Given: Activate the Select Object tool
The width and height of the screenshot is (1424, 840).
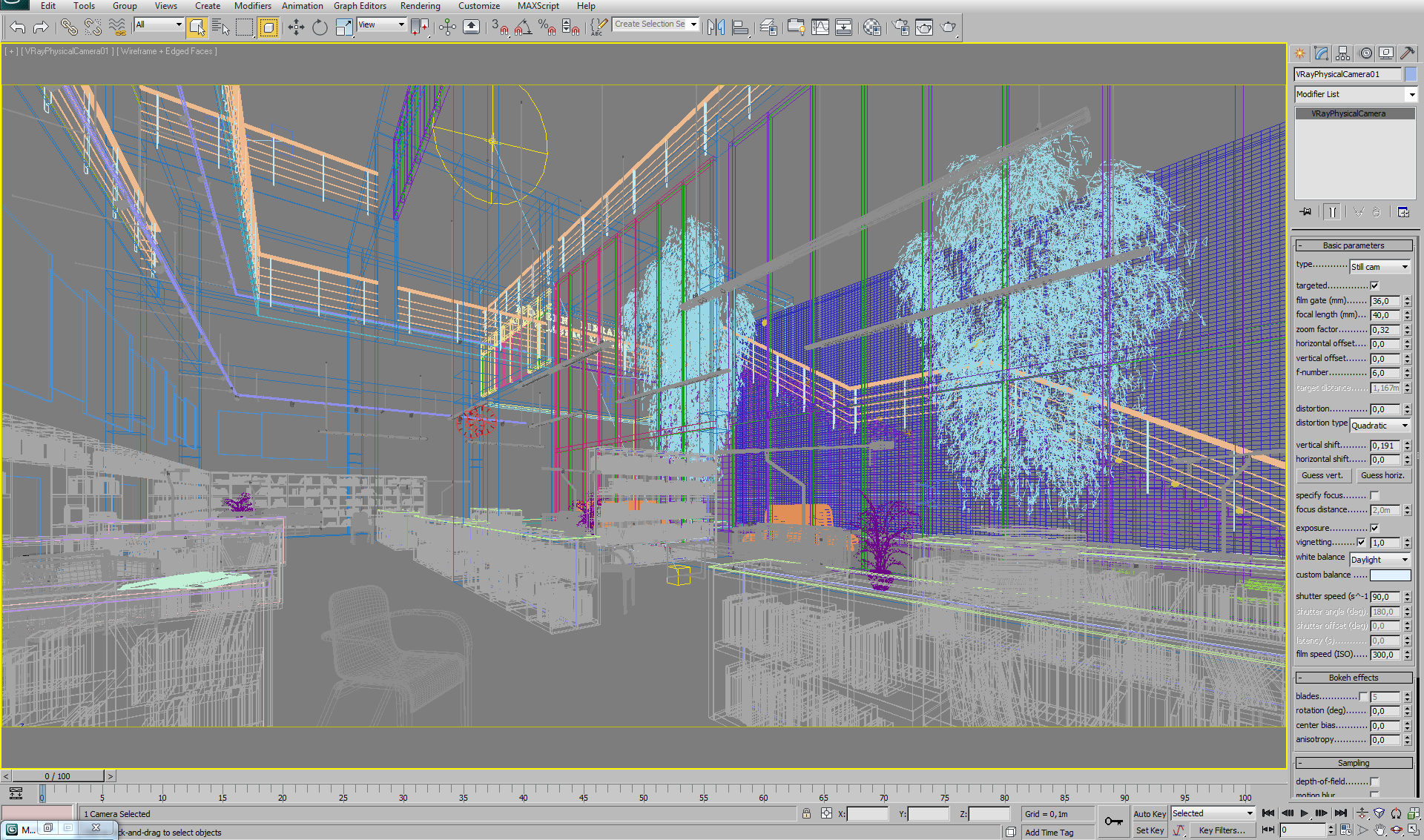Looking at the screenshot, I should click(197, 27).
